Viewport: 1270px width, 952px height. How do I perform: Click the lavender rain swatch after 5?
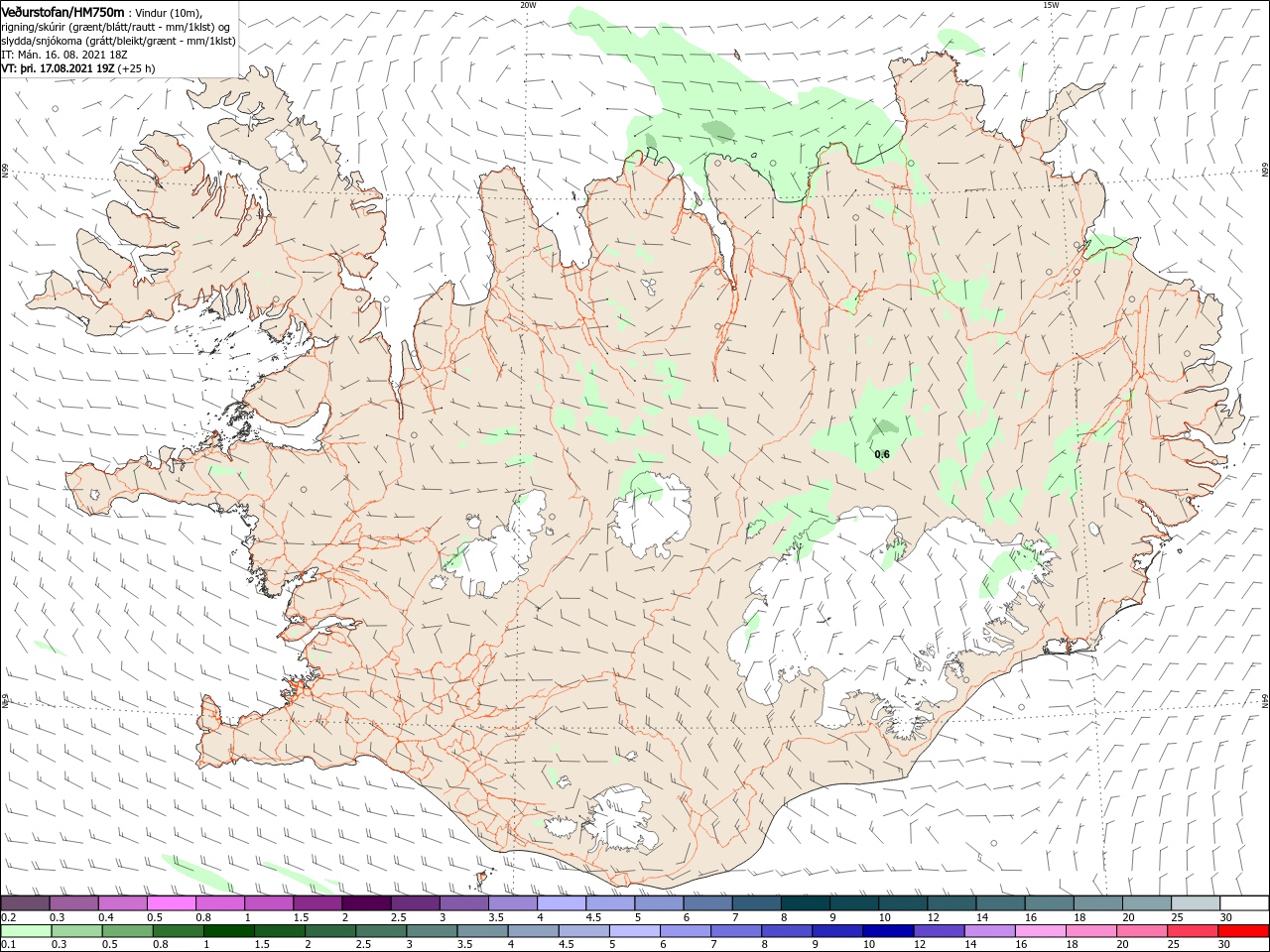click(634, 931)
